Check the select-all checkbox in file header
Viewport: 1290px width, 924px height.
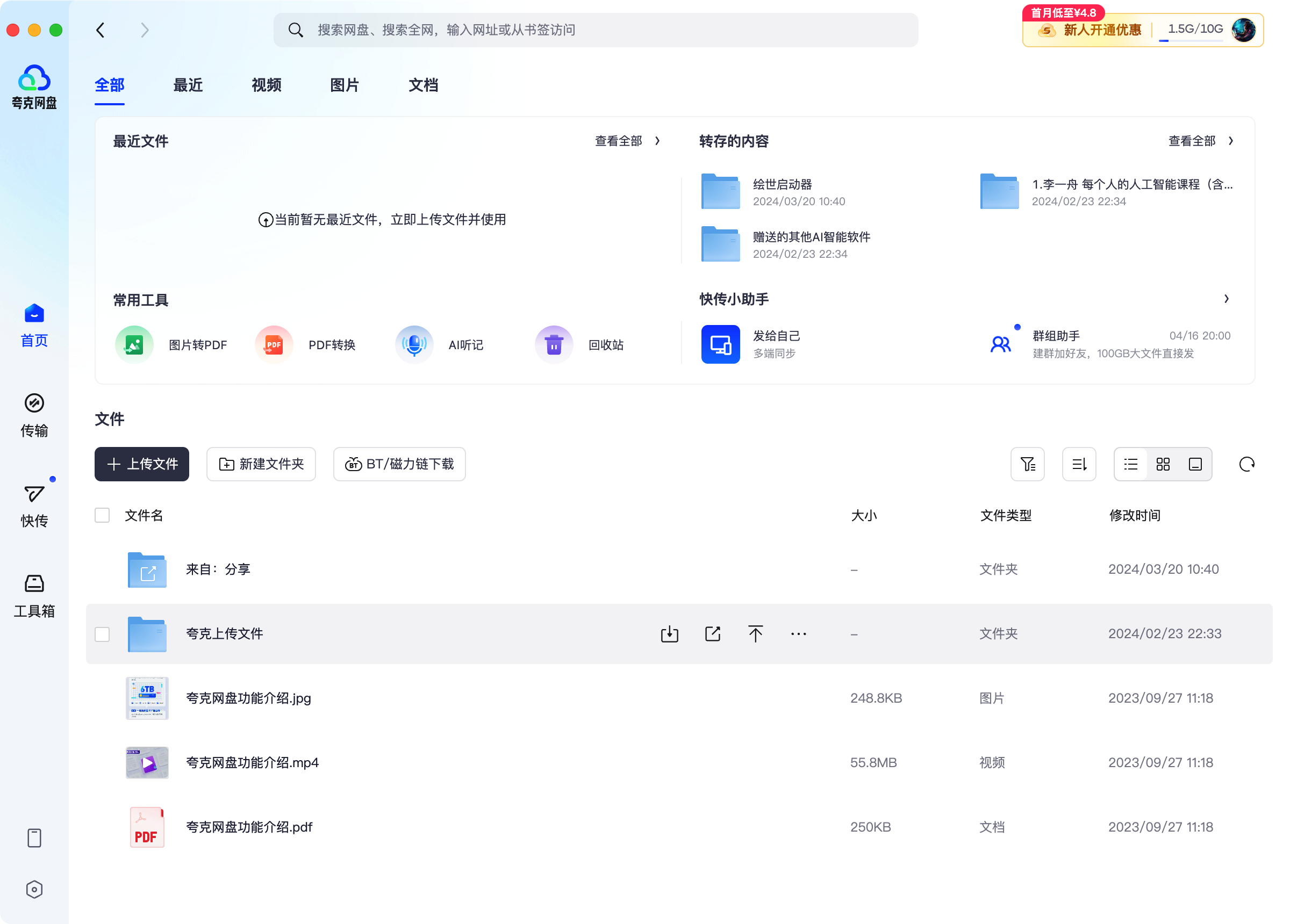pyautogui.click(x=102, y=515)
